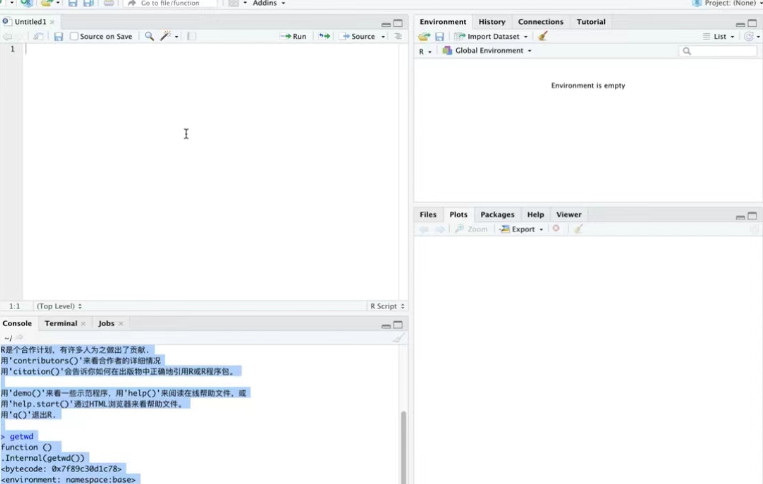
Task: Go to next plot arrow
Action: 440,229
